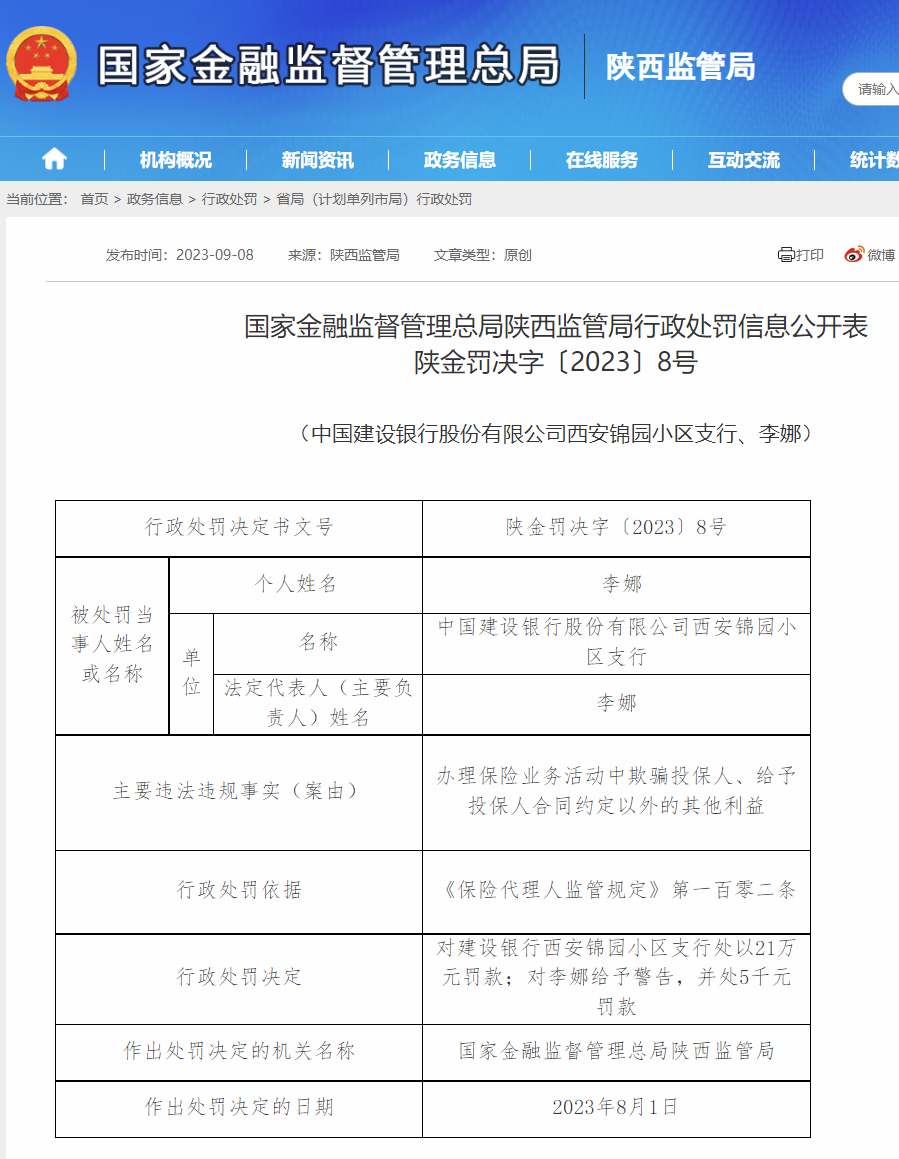This screenshot has width=899, height=1159.
Task: Click the national emblem logo
Action: click(42, 68)
